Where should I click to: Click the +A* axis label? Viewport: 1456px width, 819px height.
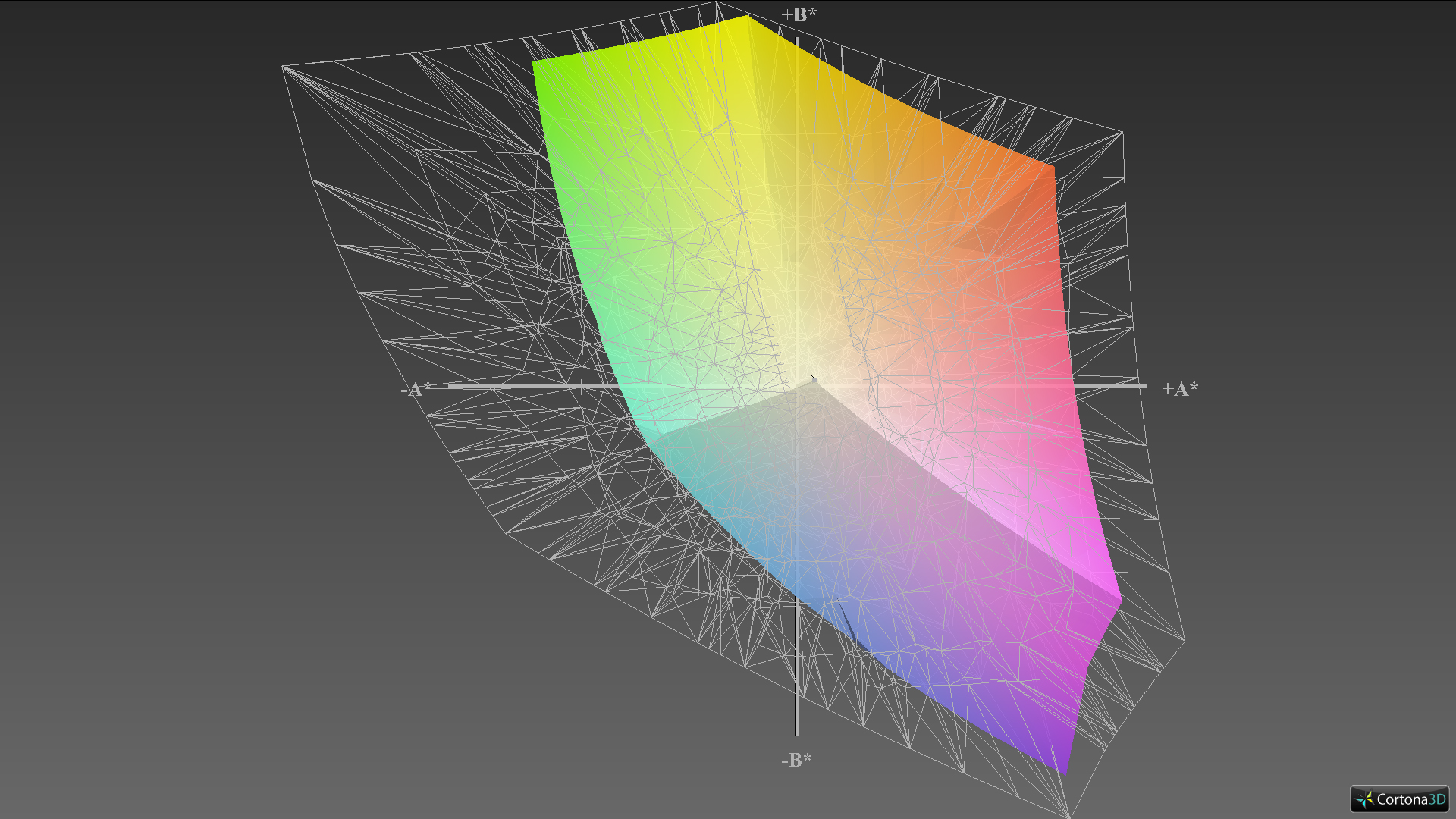1179,389
